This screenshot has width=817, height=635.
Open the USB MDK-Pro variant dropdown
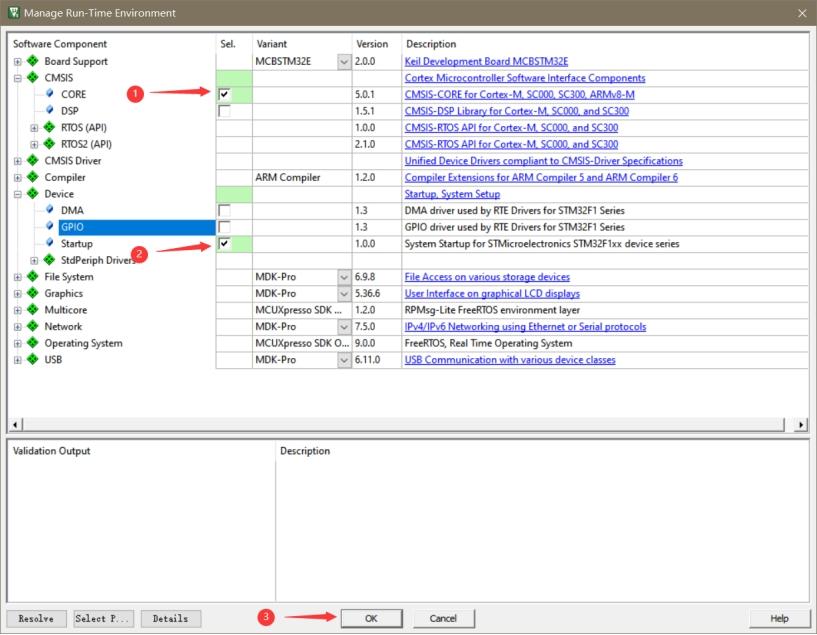coord(344,360)
